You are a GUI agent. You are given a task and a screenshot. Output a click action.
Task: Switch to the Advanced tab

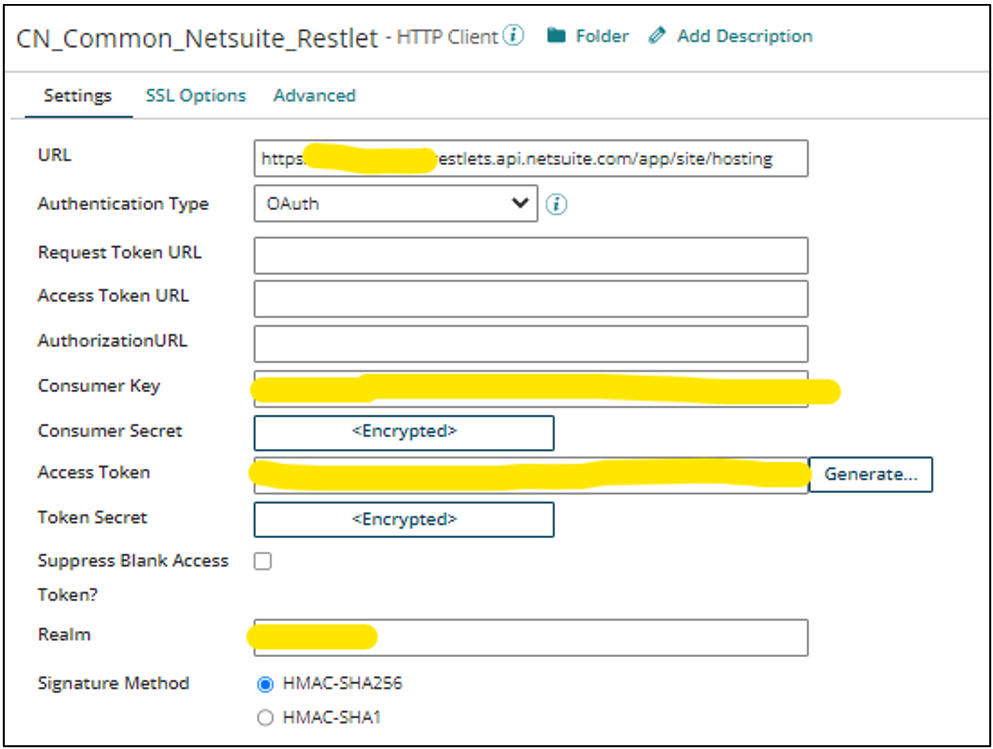pyautogui.click(x=314, y=95)
